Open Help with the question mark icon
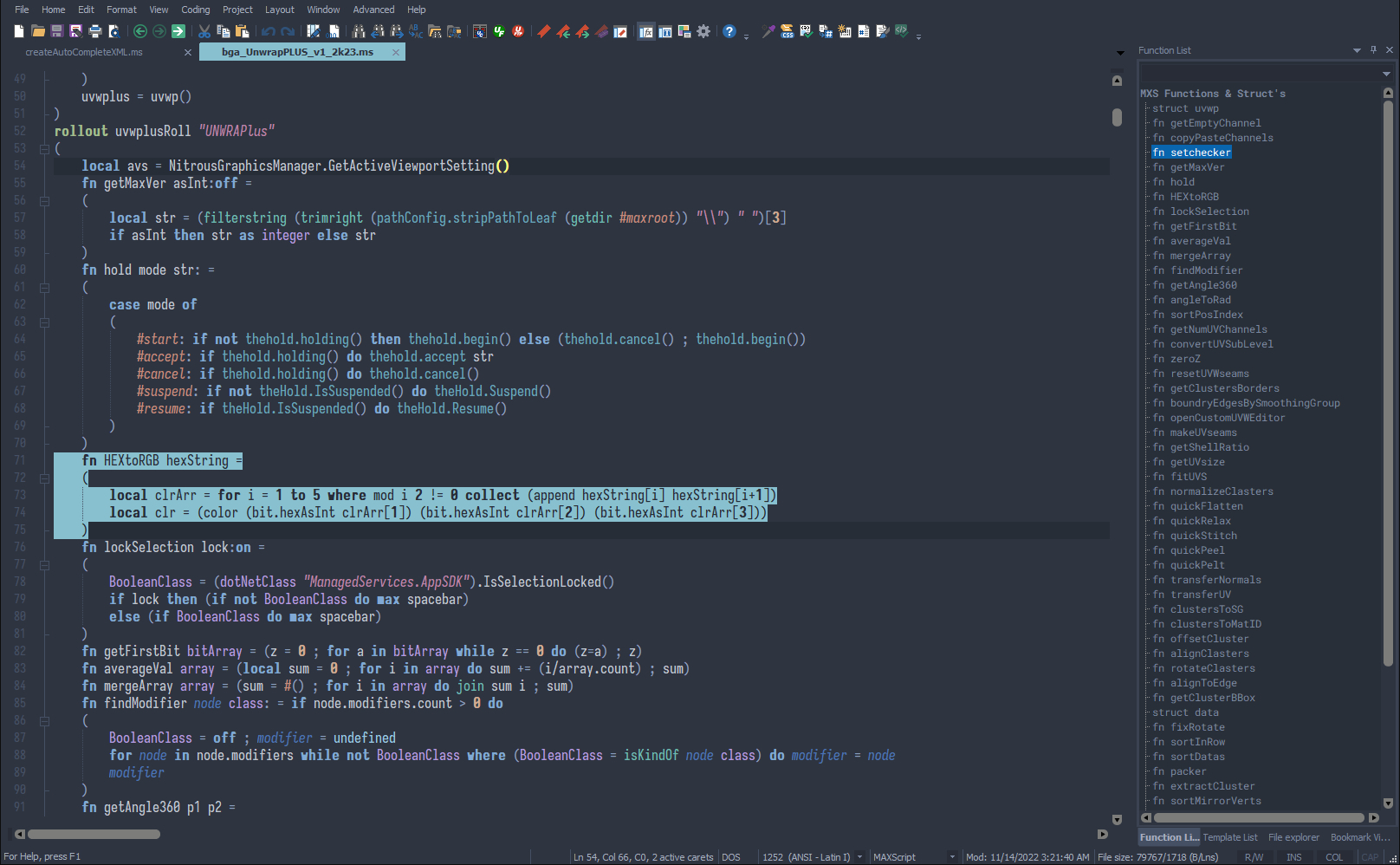Image resolution: width=1400 pixels, height=865 pixels. (x=729, y=31)
